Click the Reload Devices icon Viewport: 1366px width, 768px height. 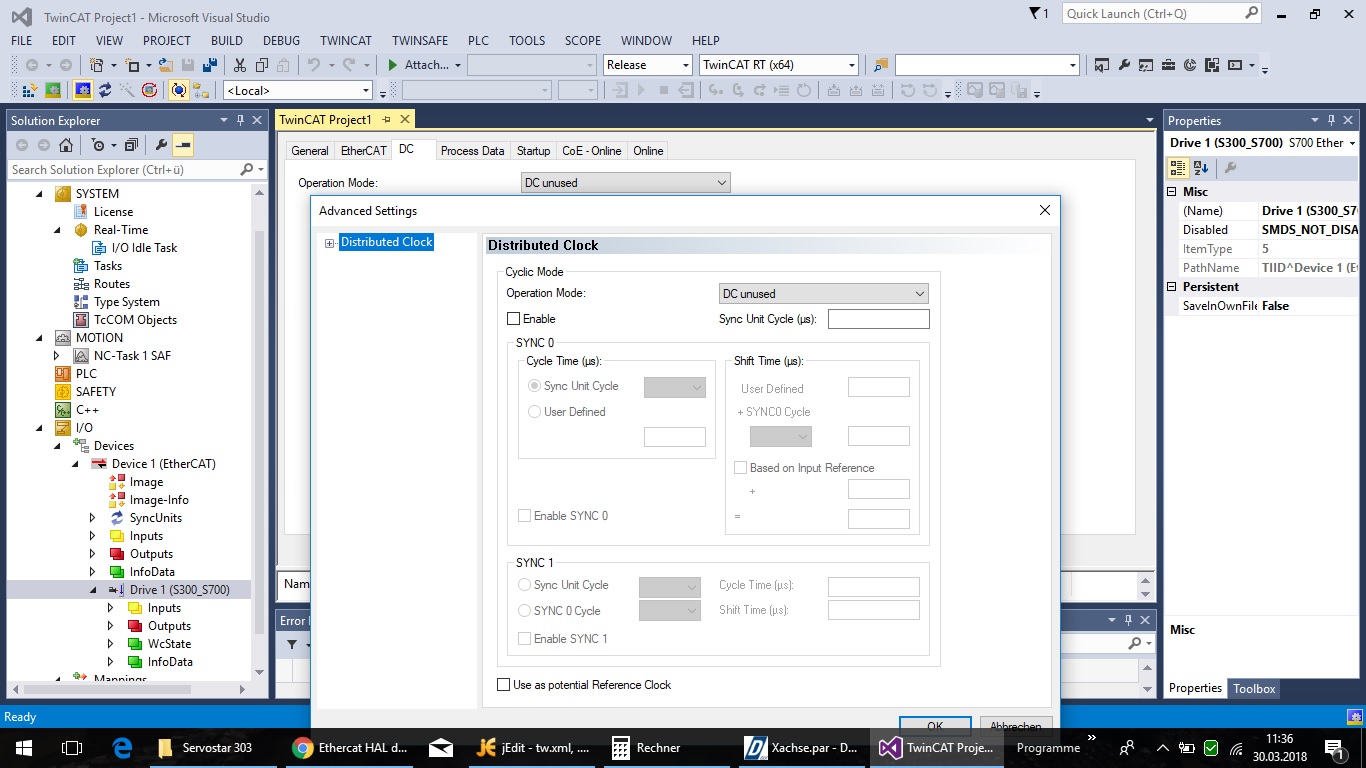pyautogui.click(x=105, y=90)
